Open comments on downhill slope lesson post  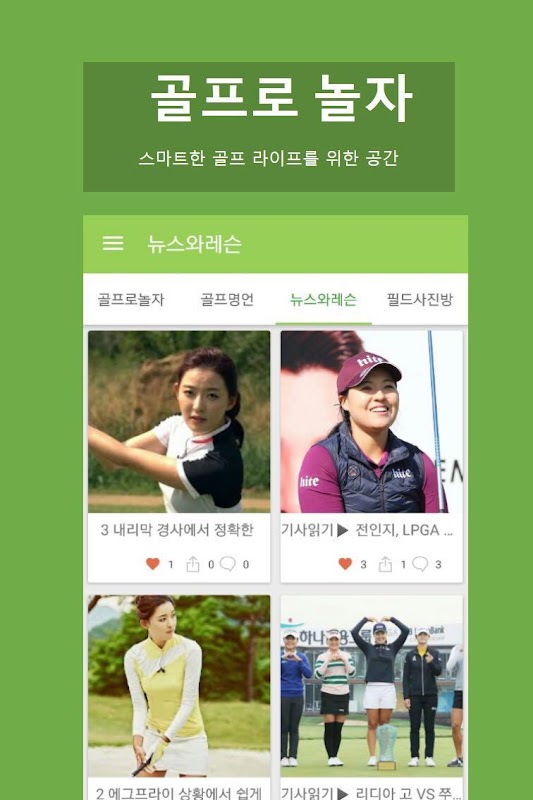227,564
